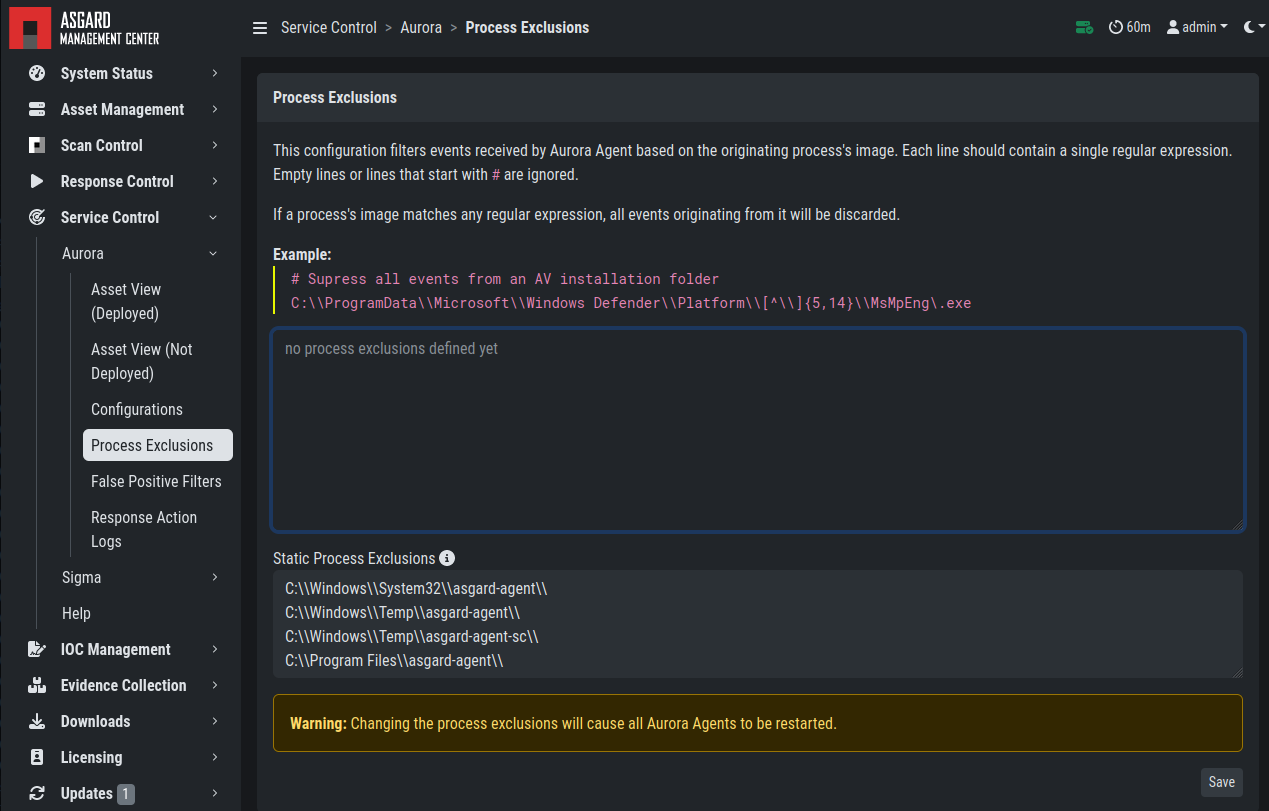Click the Scan Control icon

click(x=37, y=145)
